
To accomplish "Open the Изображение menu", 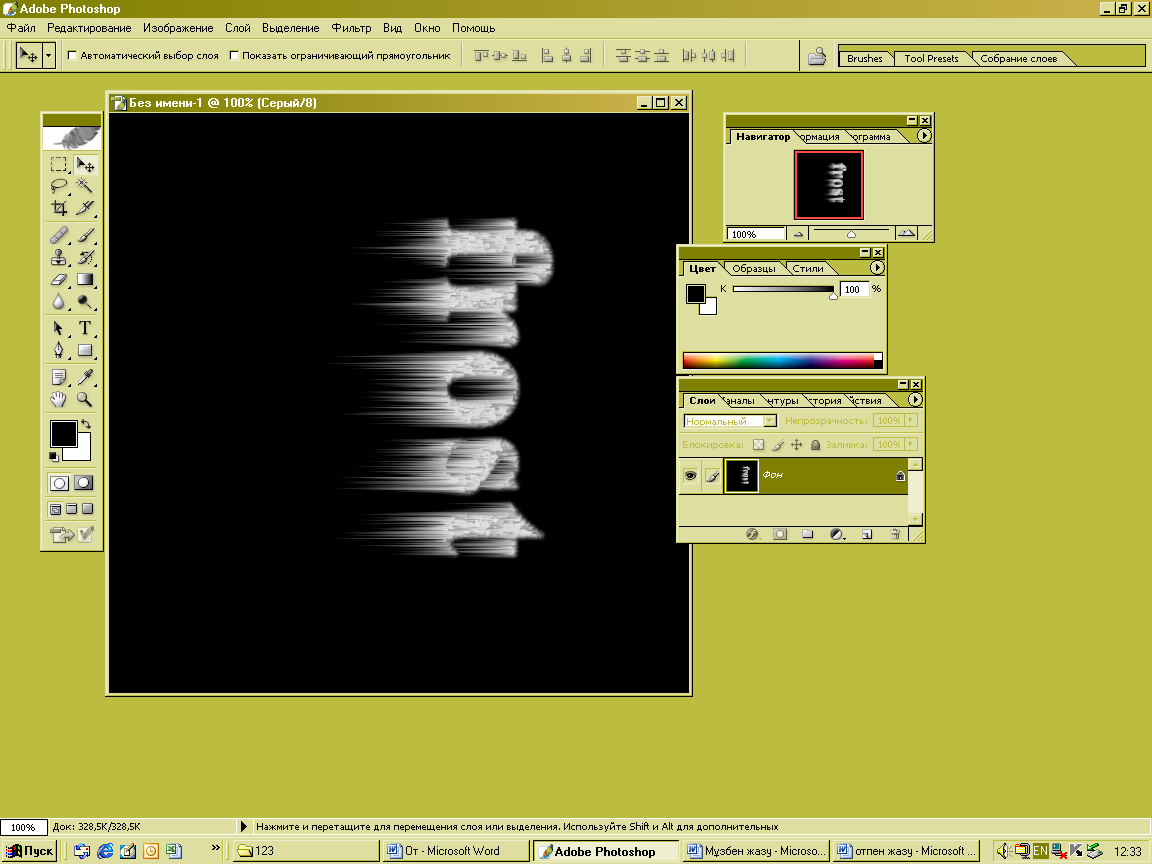I will coord(178,28).
